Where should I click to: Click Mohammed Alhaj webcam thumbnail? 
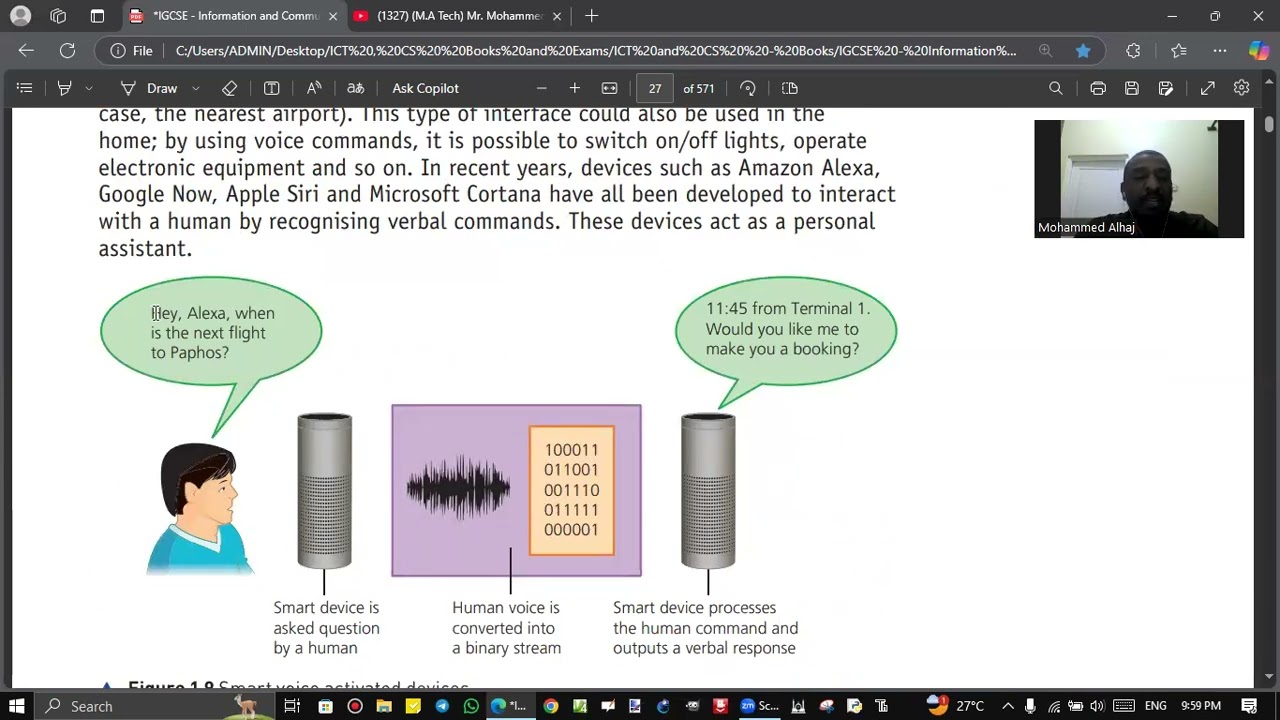click(1139, 178)
